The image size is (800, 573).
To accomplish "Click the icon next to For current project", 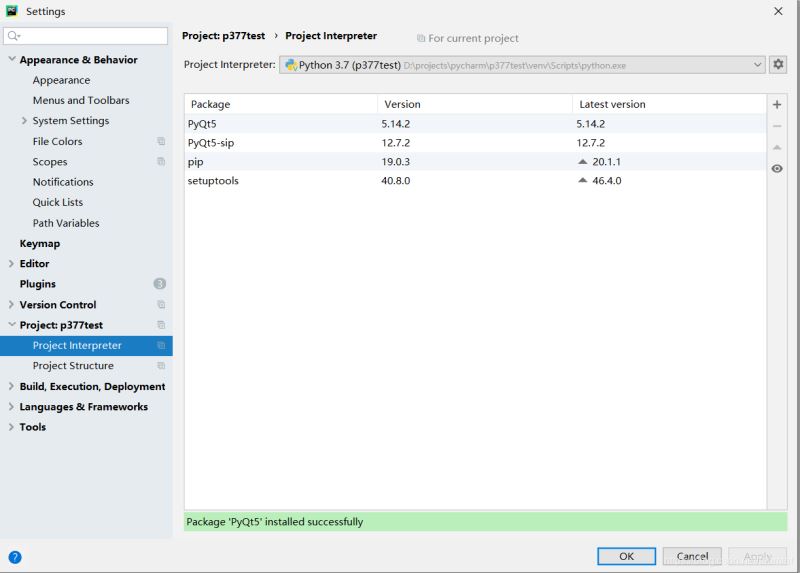I will [421, 38].
